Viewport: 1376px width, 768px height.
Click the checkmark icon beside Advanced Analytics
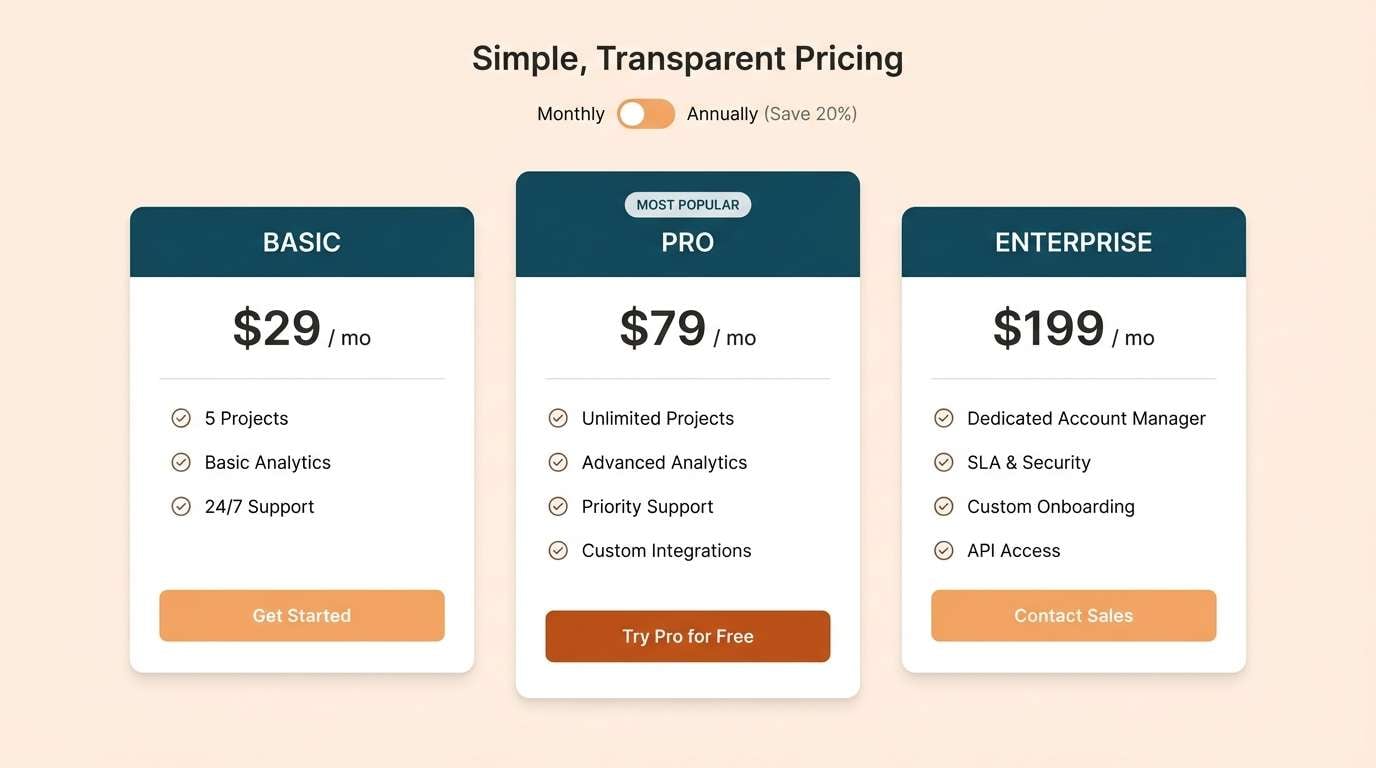coord(558,462)
